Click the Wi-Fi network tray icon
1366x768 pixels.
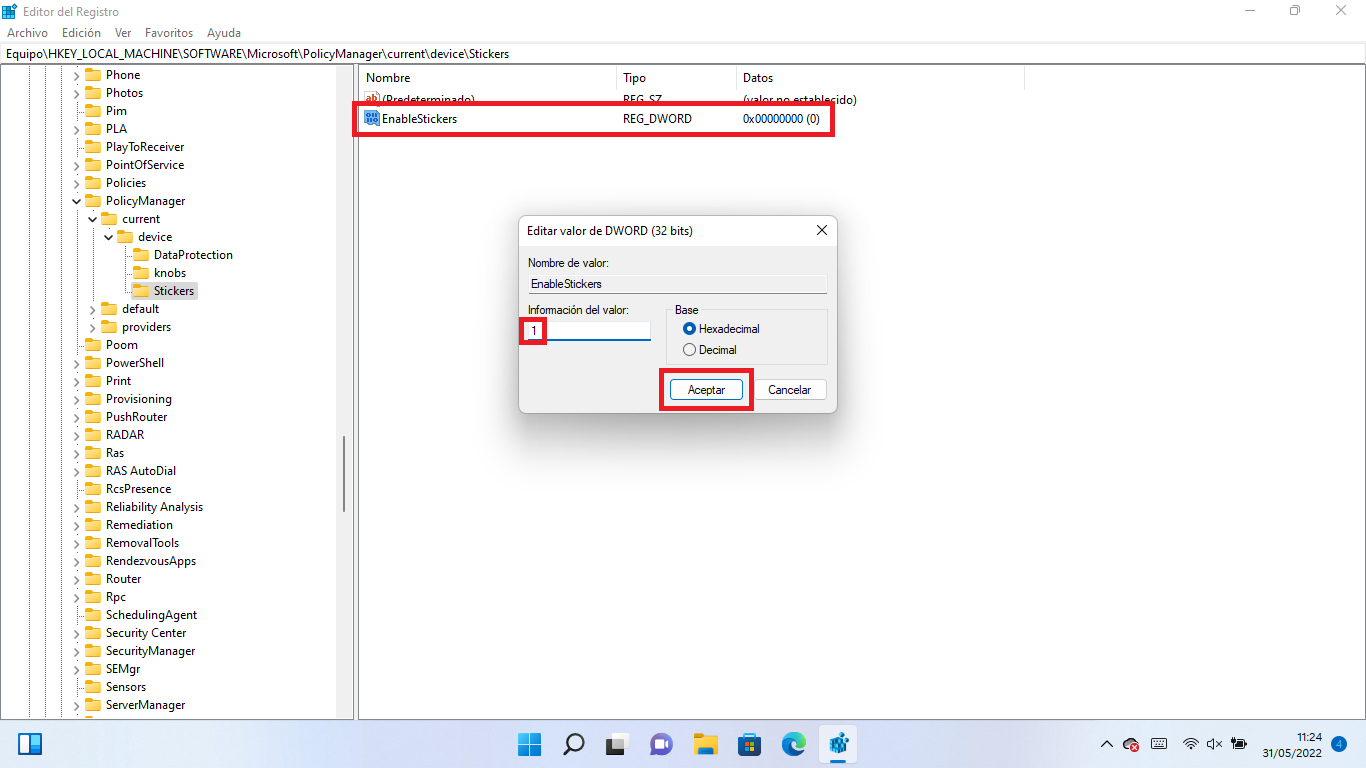pos(1191,744)
